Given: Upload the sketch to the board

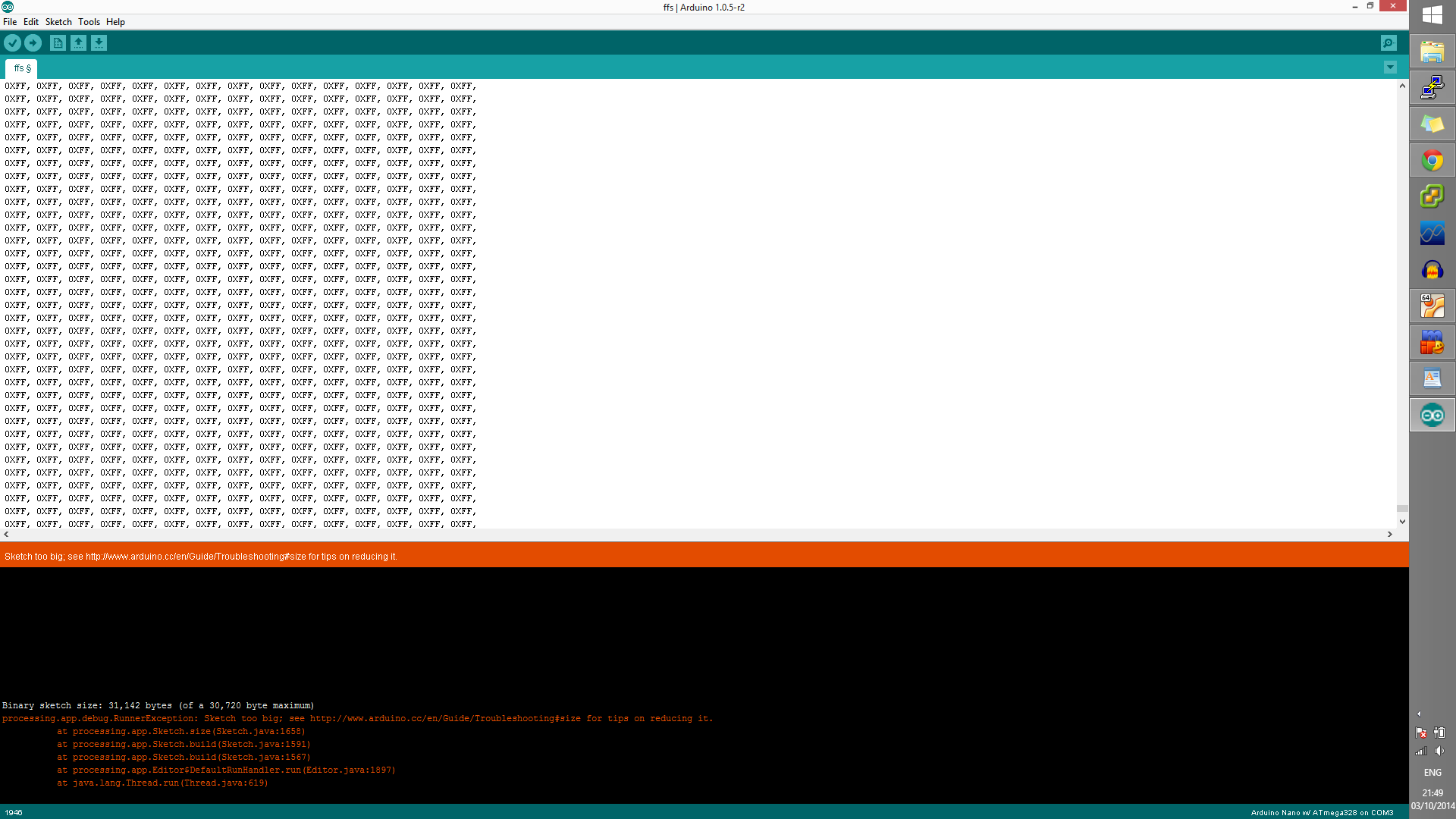Looking at the screenshot, I should point(33,43).
